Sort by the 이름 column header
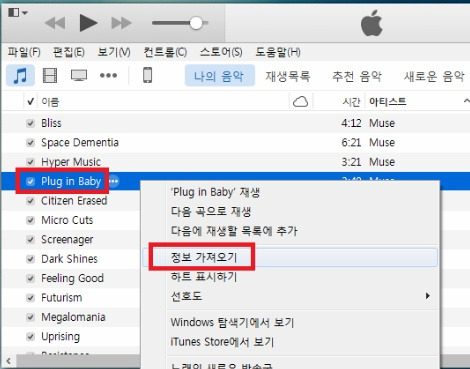Image resolution: width=470 pixels, height=369 pixels. [x=50, y=101]
